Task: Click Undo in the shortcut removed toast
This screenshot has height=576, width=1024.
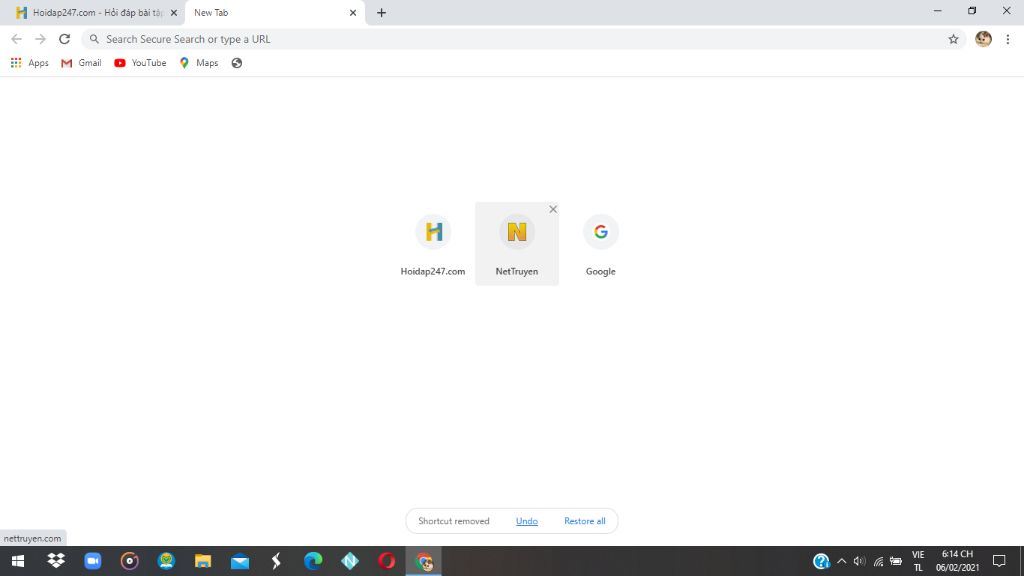Action: (526, 521)
